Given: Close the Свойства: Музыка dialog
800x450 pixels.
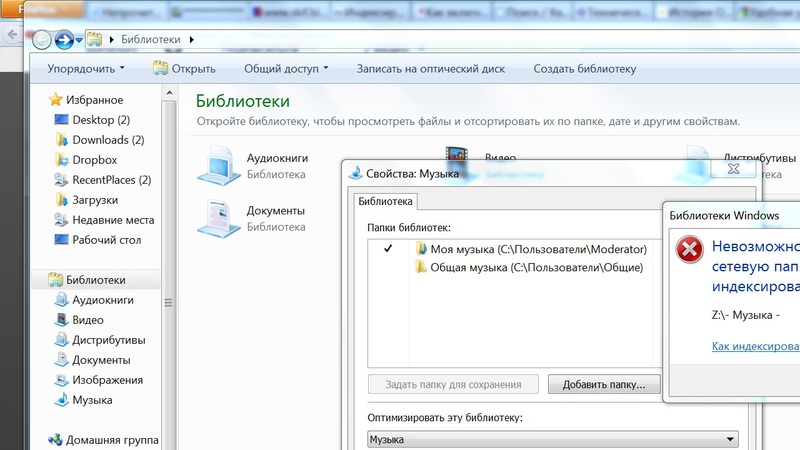Looking at the screenshot, I should [x=733, y=169].
